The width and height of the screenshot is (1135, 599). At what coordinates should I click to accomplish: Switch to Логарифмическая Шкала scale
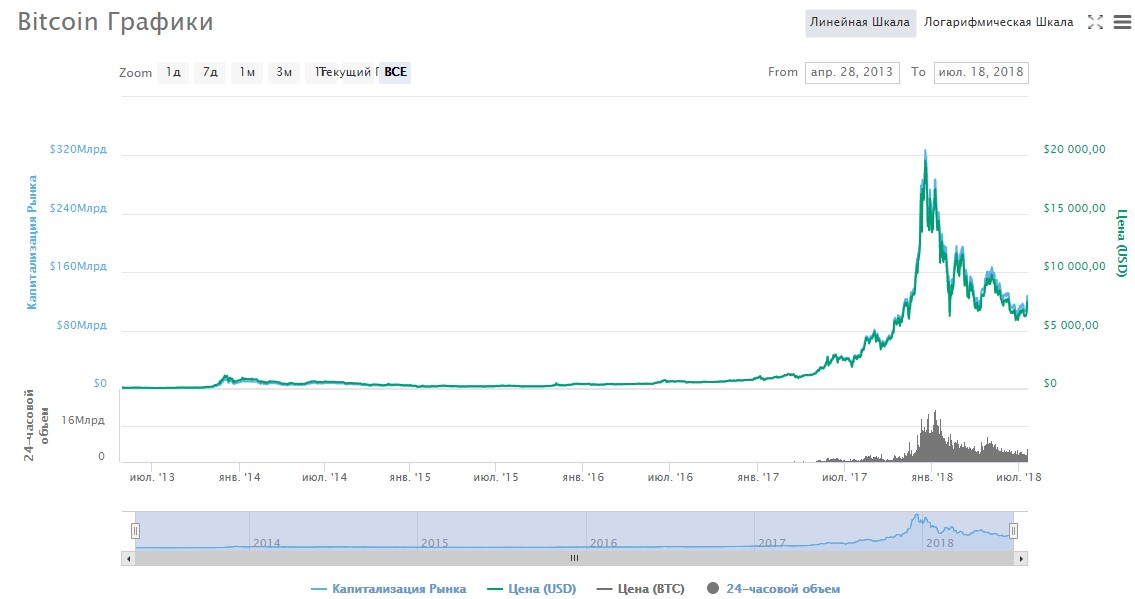click(x=998, y=22)
